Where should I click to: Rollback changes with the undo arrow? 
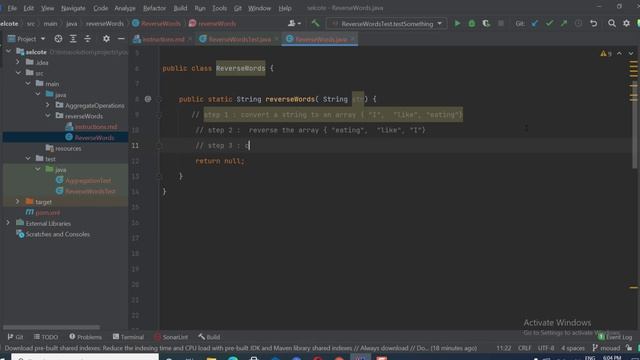[593, 24]
